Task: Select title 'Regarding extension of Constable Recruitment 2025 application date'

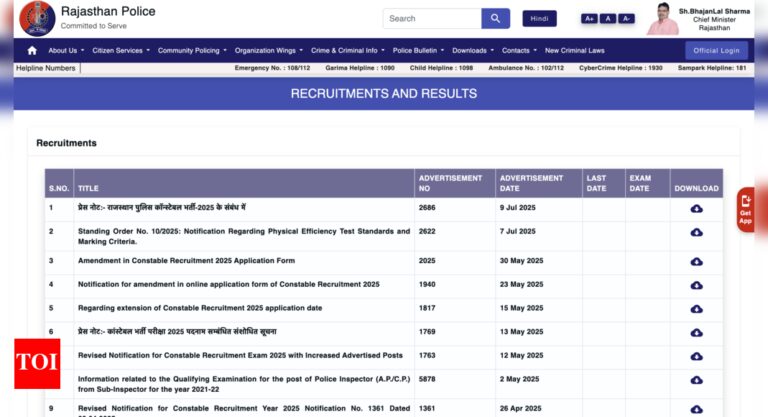Action: coord(200,308)
